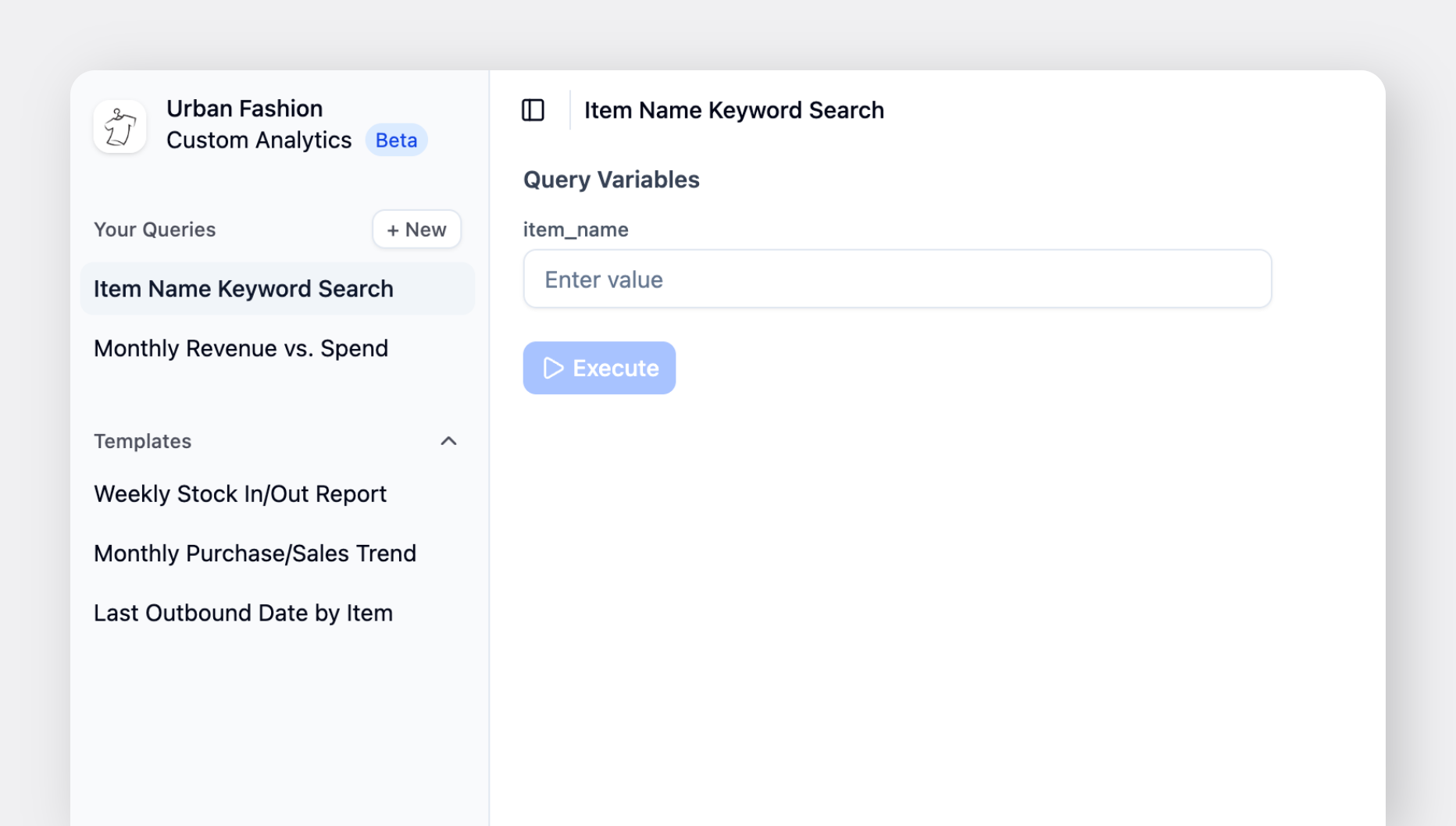1456x826 pixels.
Task: Click the plus sign in the New button
Action: click(392, 230)
